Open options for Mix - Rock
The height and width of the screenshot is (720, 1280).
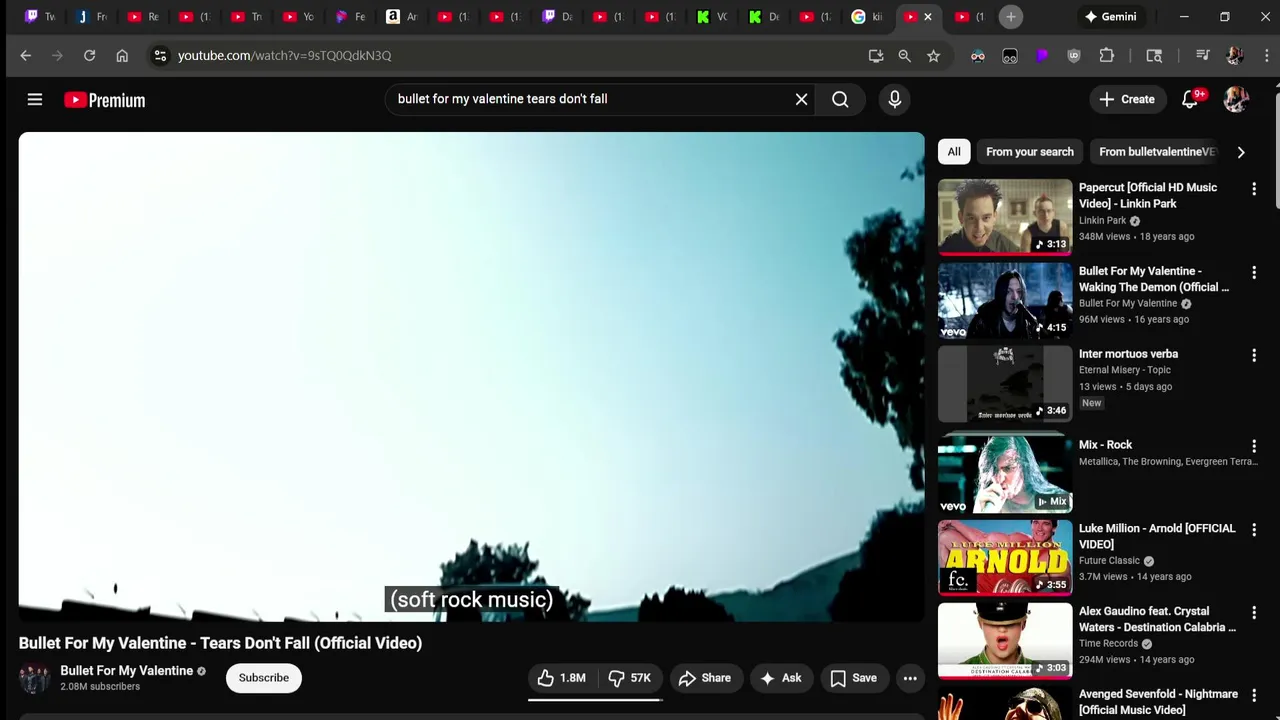click(1254, 446)
